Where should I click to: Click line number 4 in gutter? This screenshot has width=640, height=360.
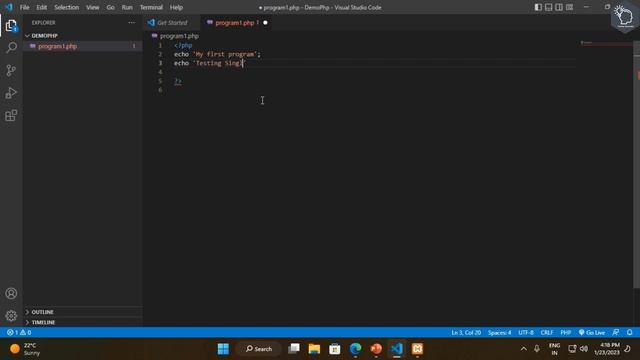pyautogui.click(x=160, y=72)
